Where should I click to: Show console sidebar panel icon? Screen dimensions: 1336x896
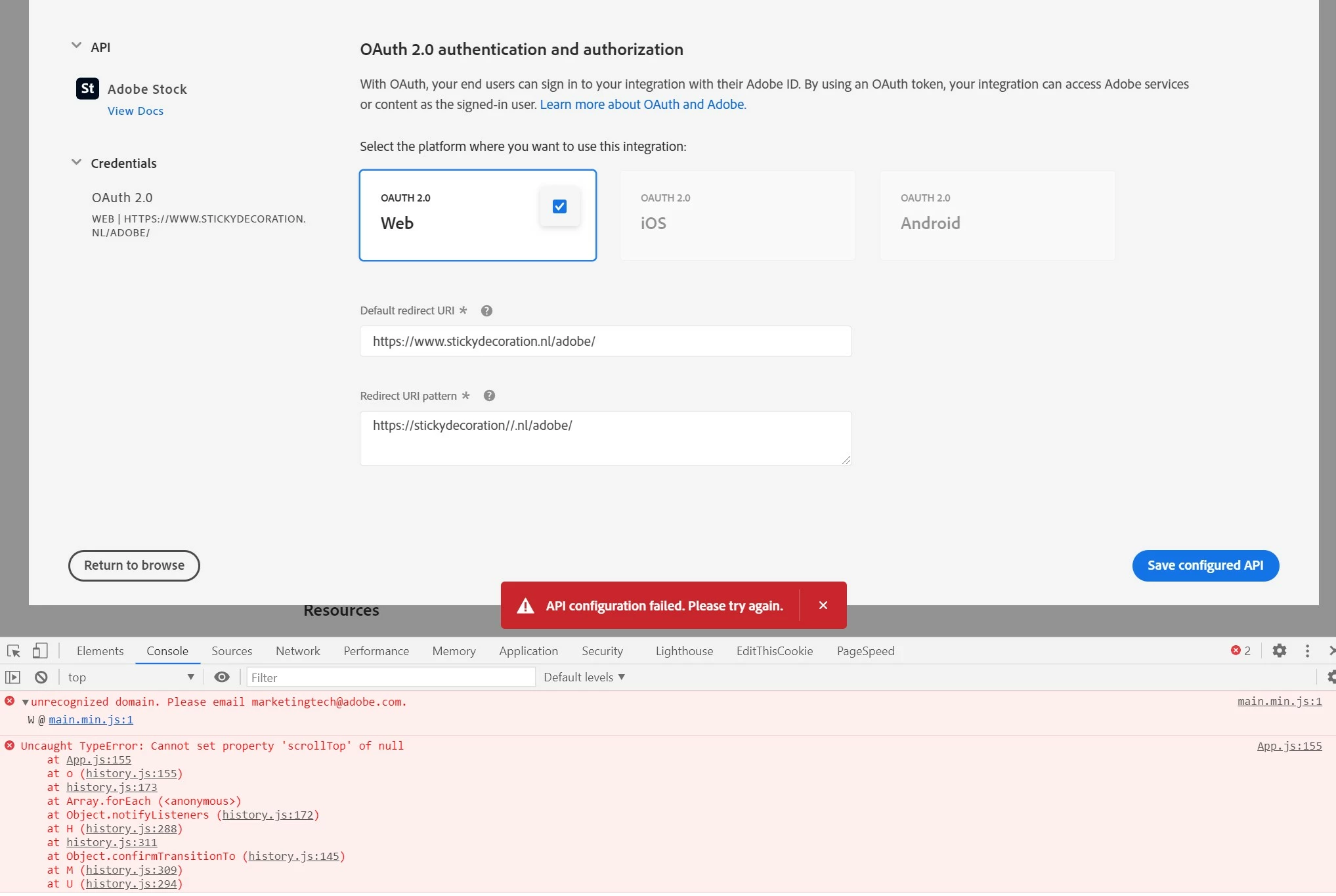(12, 677)
